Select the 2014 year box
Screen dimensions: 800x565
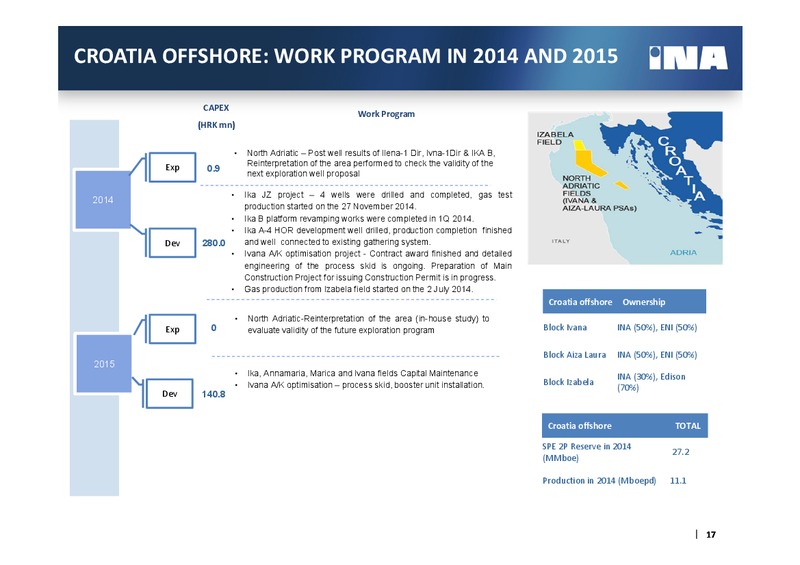click(x=103, y=200)
